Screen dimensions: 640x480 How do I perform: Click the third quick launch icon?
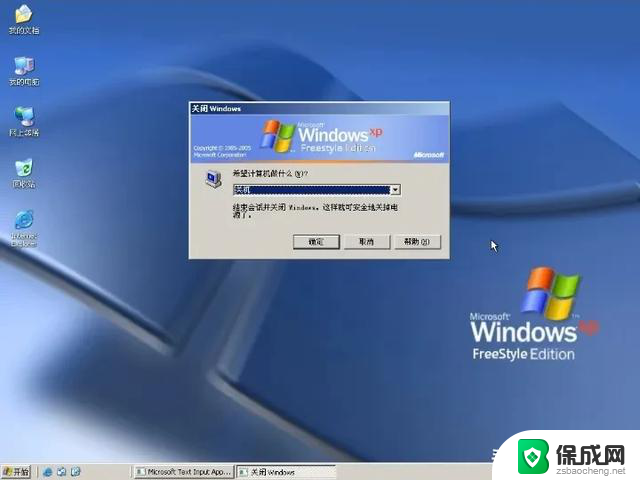click(x=76, y=472)
